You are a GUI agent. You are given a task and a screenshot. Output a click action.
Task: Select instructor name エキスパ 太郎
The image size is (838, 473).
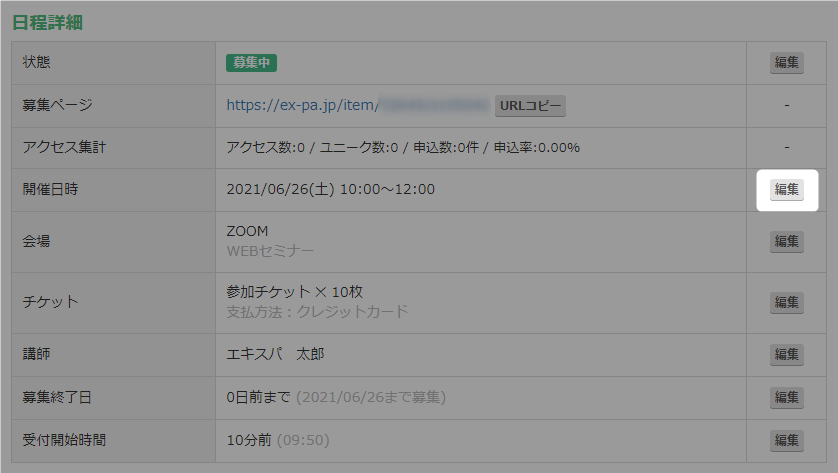[275, 354]
